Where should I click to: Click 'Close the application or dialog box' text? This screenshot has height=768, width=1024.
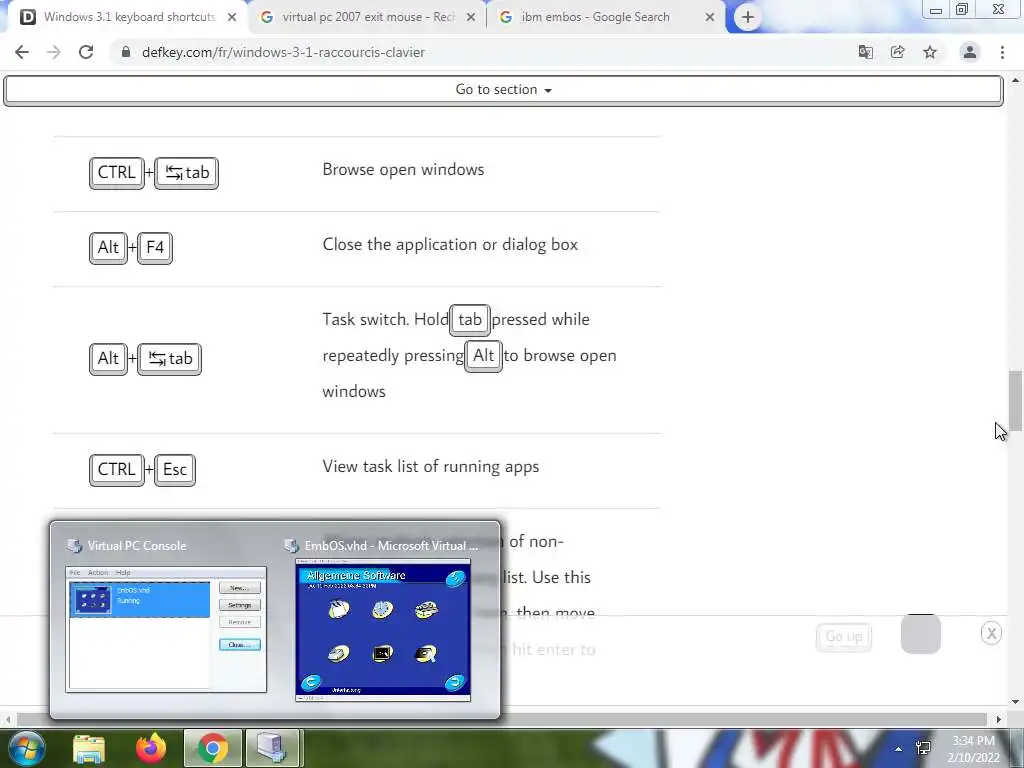450,245
